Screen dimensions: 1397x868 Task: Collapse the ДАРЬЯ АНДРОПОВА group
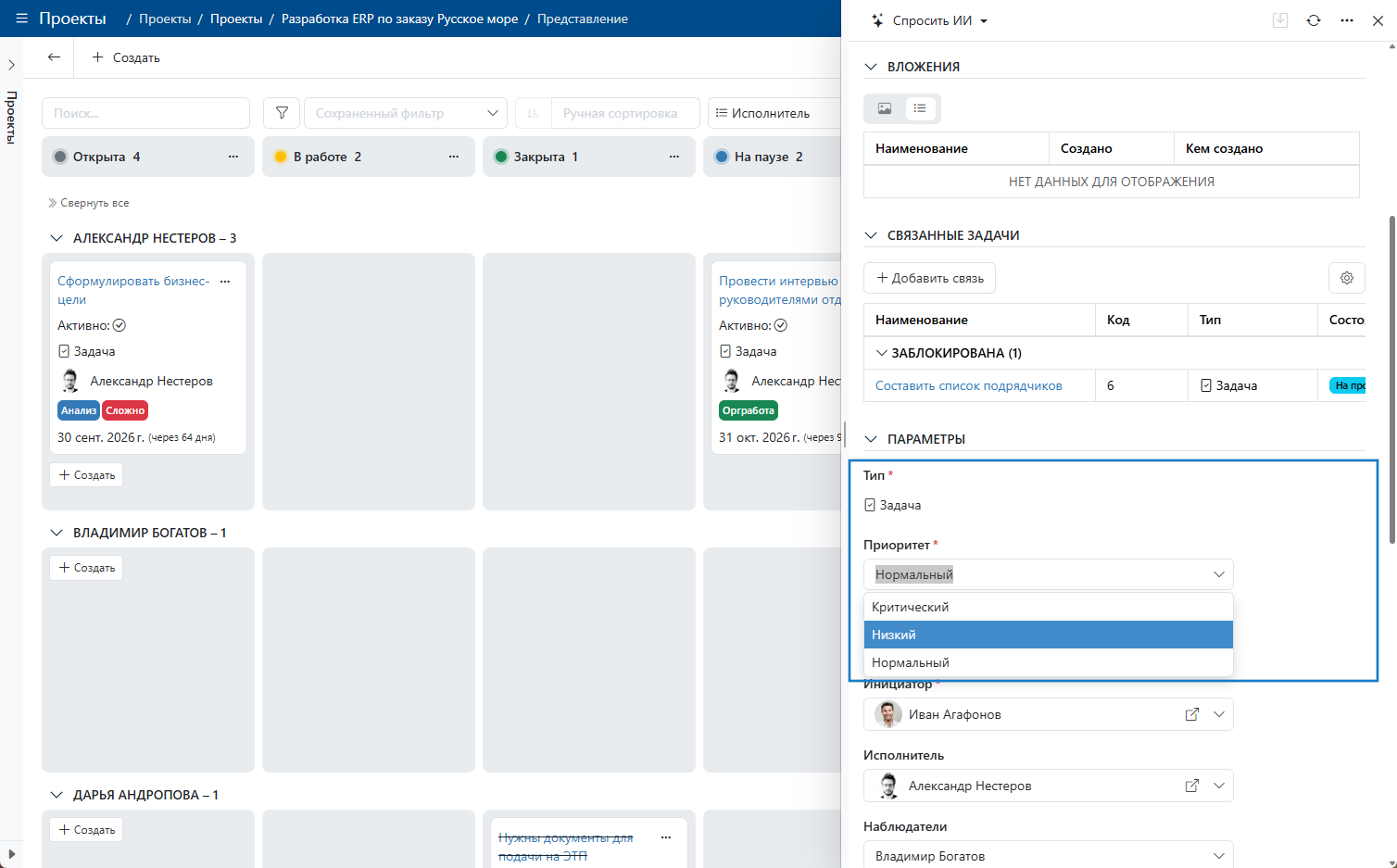(57, 795)
